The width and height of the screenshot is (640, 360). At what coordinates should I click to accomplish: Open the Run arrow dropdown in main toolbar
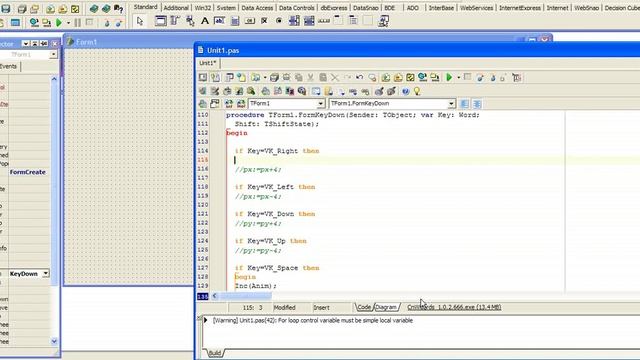68,23
